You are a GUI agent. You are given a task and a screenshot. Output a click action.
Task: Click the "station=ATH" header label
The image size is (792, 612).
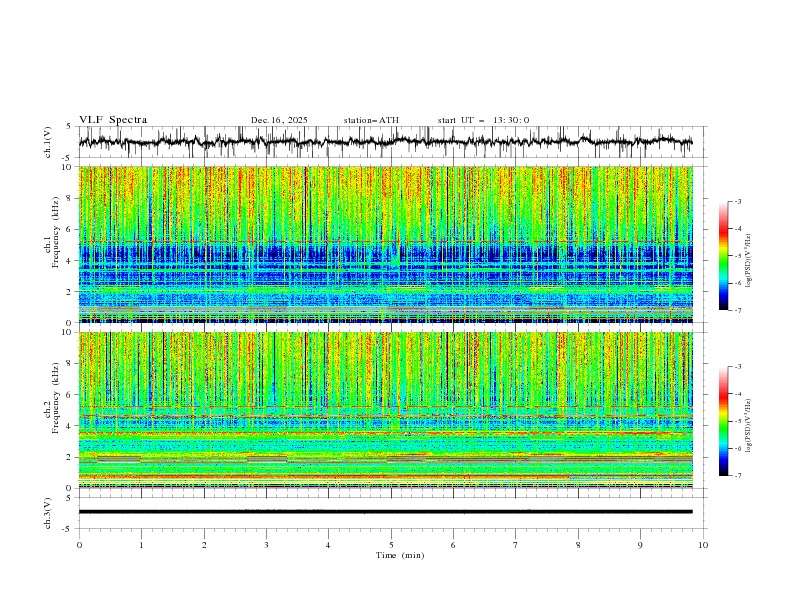371,120
